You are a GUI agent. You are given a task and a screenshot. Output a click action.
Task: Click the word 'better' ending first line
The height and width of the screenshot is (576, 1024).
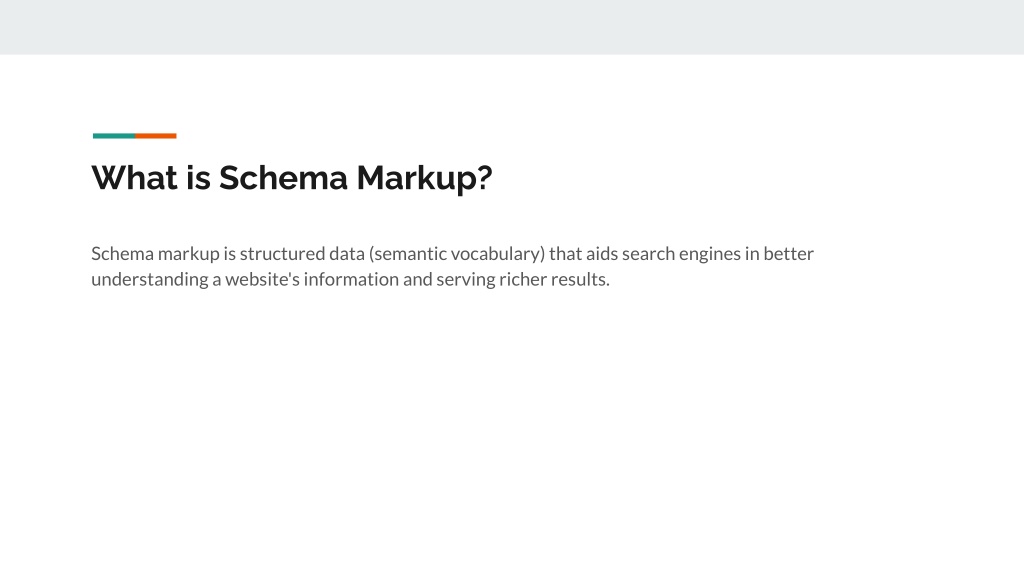pos(788,253)
